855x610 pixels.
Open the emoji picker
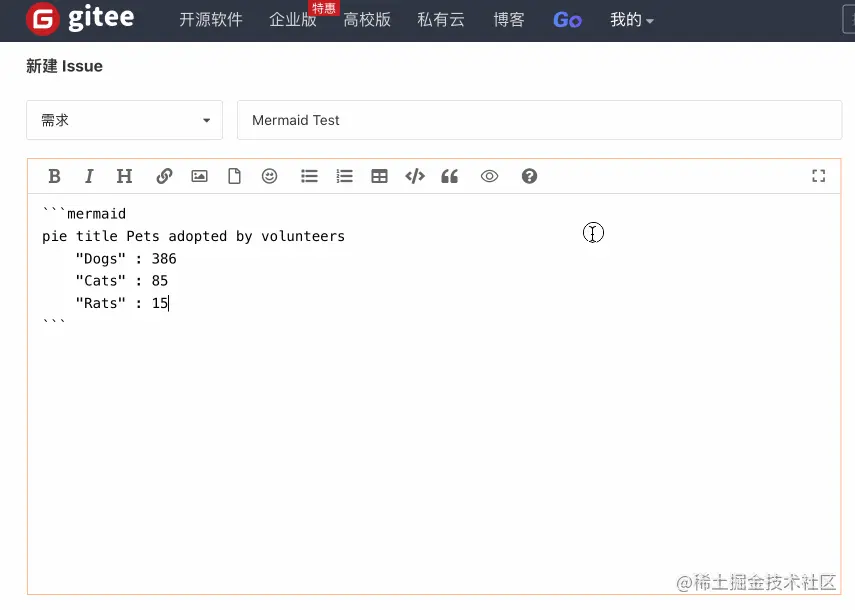point(269,176)
